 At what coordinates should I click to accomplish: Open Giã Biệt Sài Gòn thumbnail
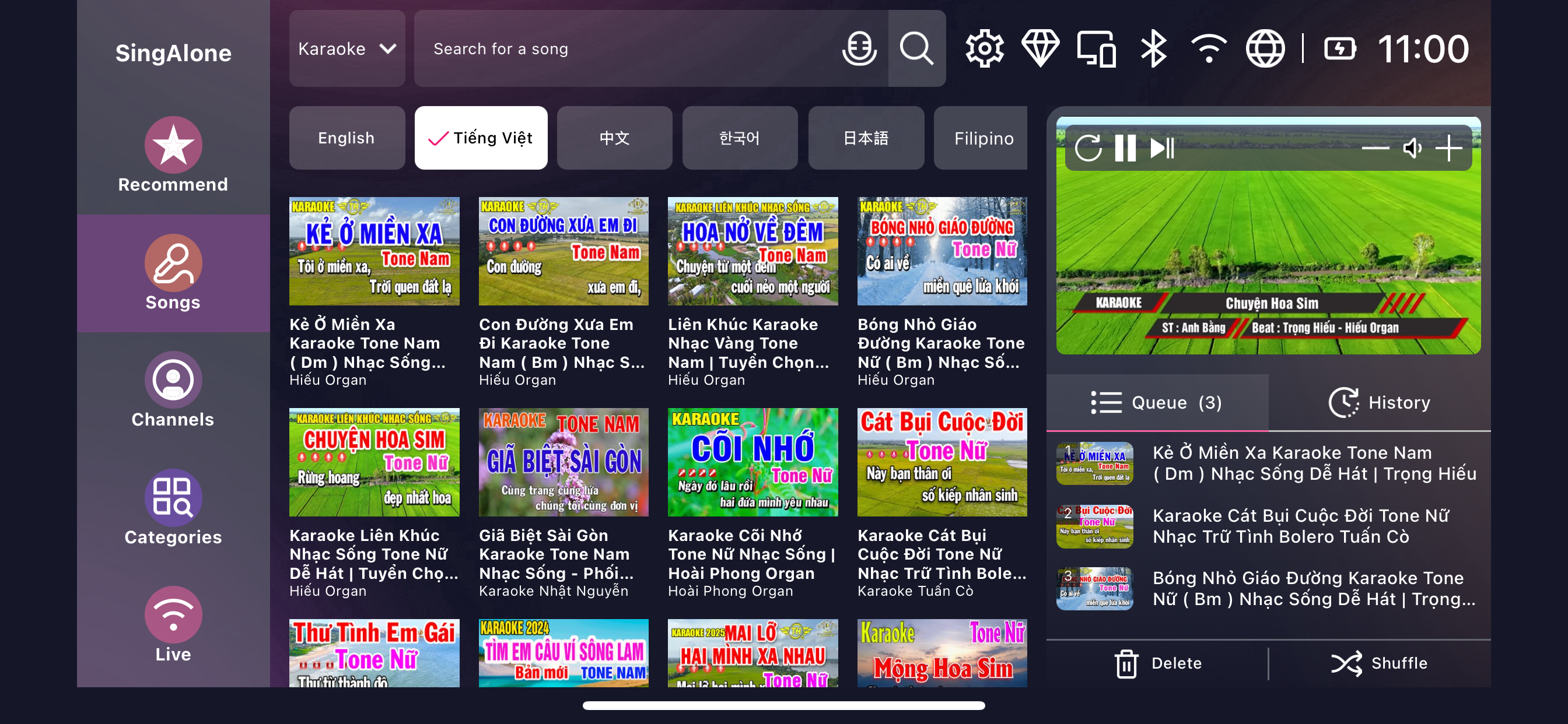coord(563,462)
